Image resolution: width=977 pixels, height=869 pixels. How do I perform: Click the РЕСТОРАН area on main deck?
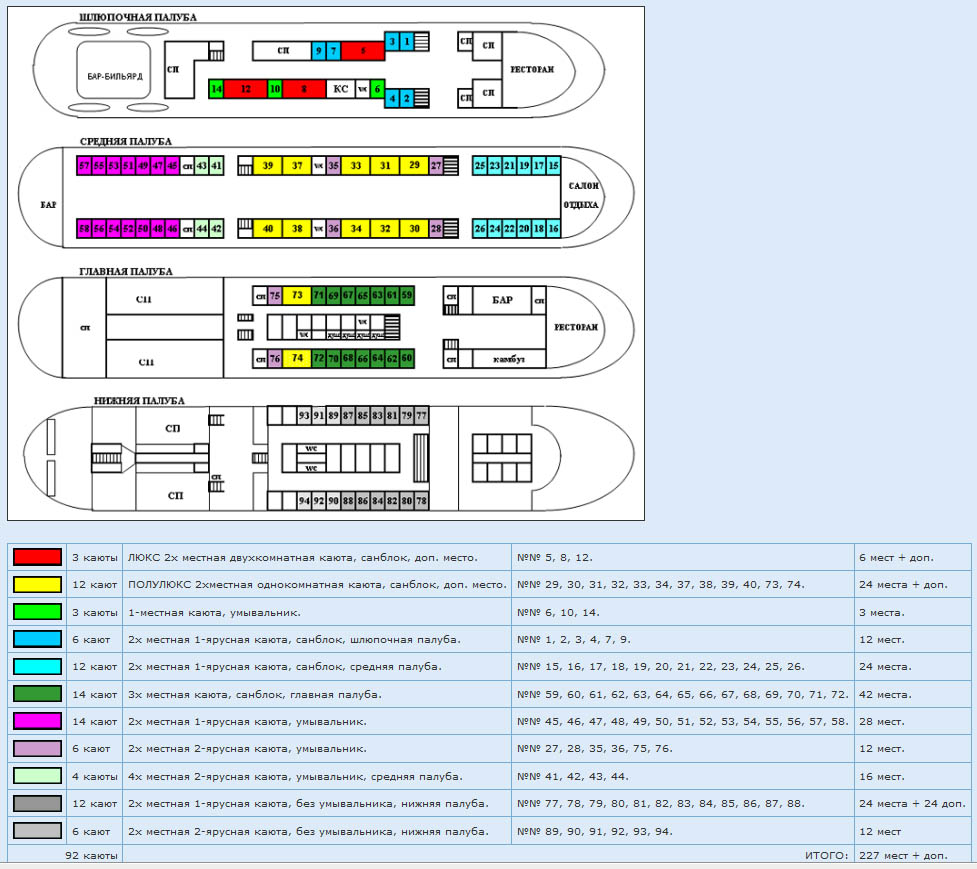(x=576, y=327)
